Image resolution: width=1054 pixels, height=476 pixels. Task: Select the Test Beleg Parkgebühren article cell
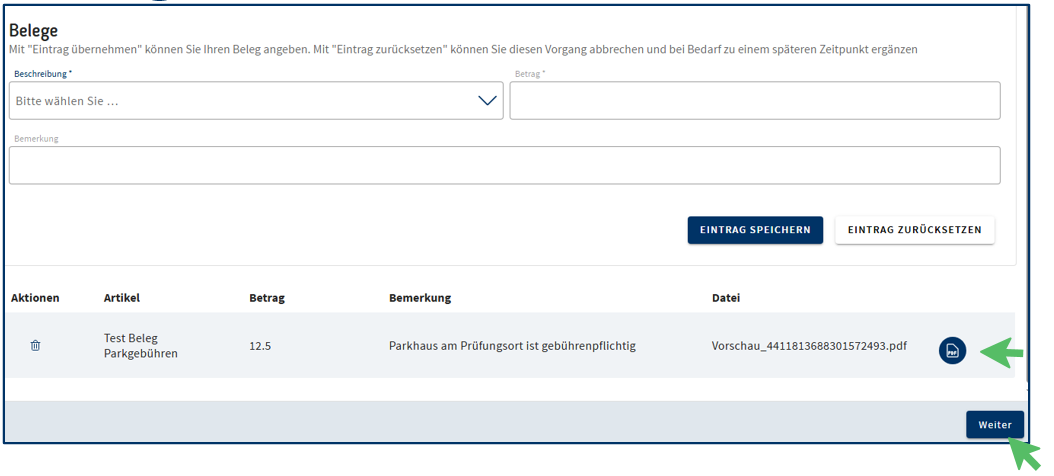pos(141,346)
